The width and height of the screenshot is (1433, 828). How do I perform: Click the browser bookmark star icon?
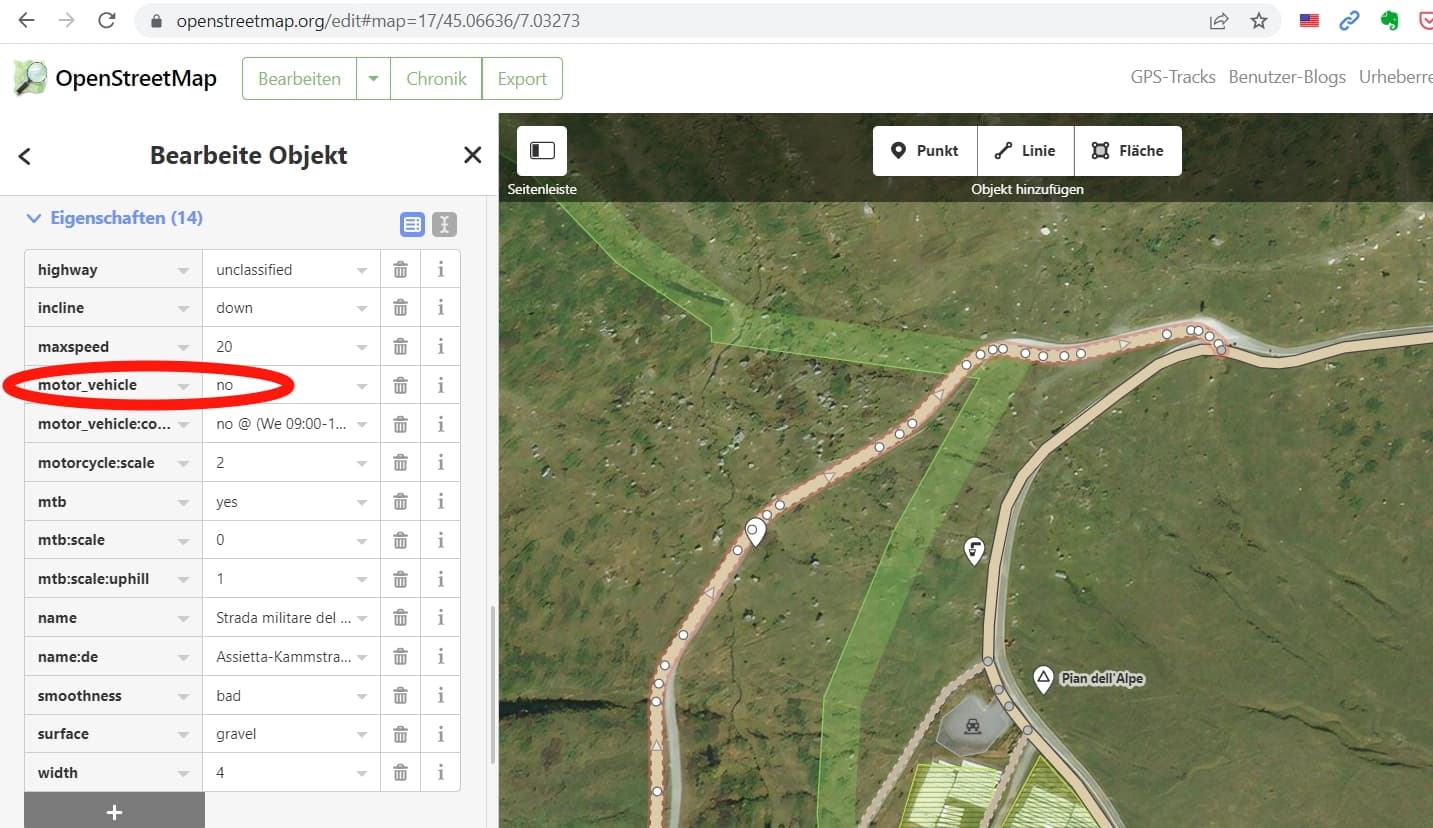coord(1259,21)
